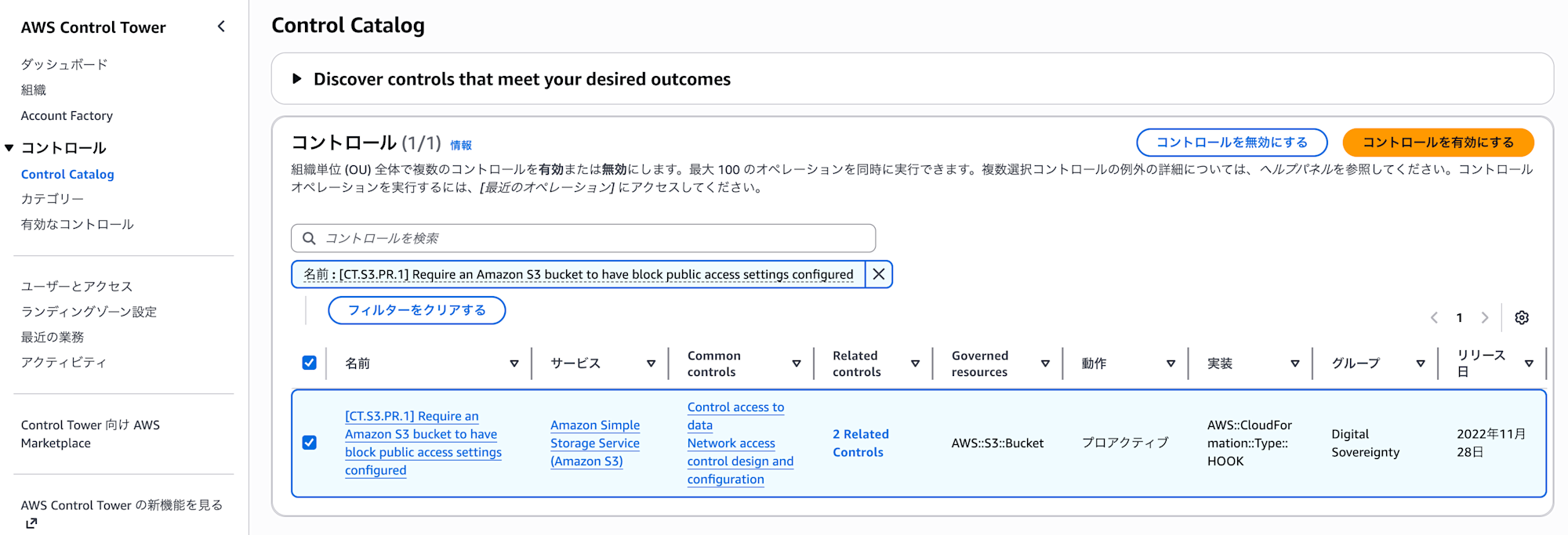
Task: Click the プロアクティブ behavior cell
Action: [1125, 443]
